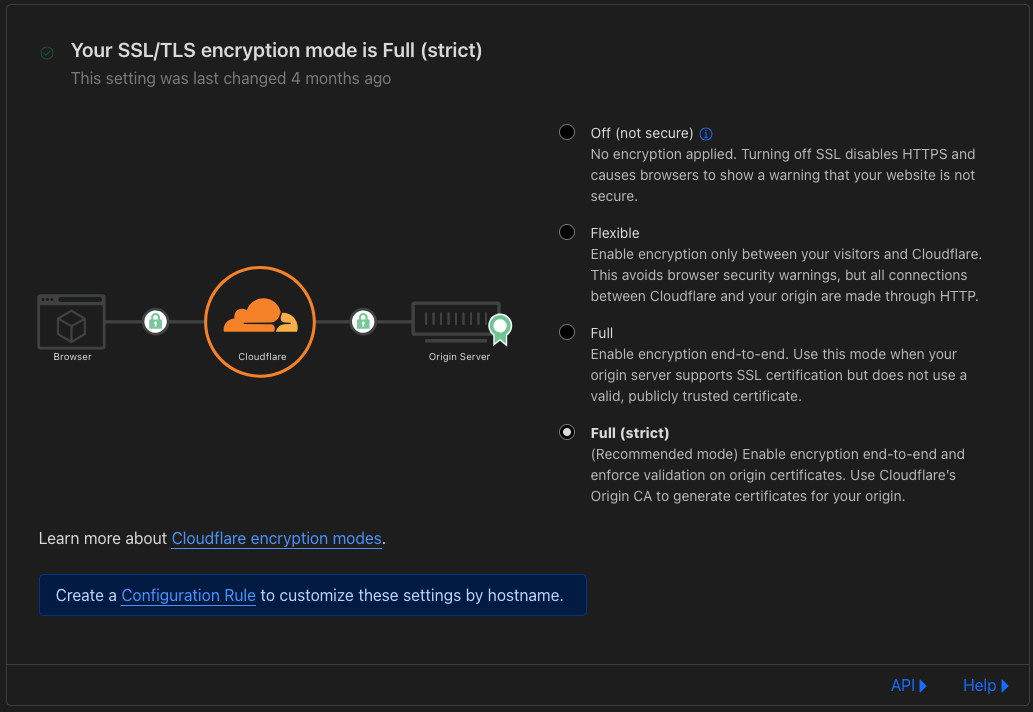The width and height of the screenshot is (1033, 712).
Task: Click the padlock between Cloudflare and Origin Server
Action: tap(363, 322)
